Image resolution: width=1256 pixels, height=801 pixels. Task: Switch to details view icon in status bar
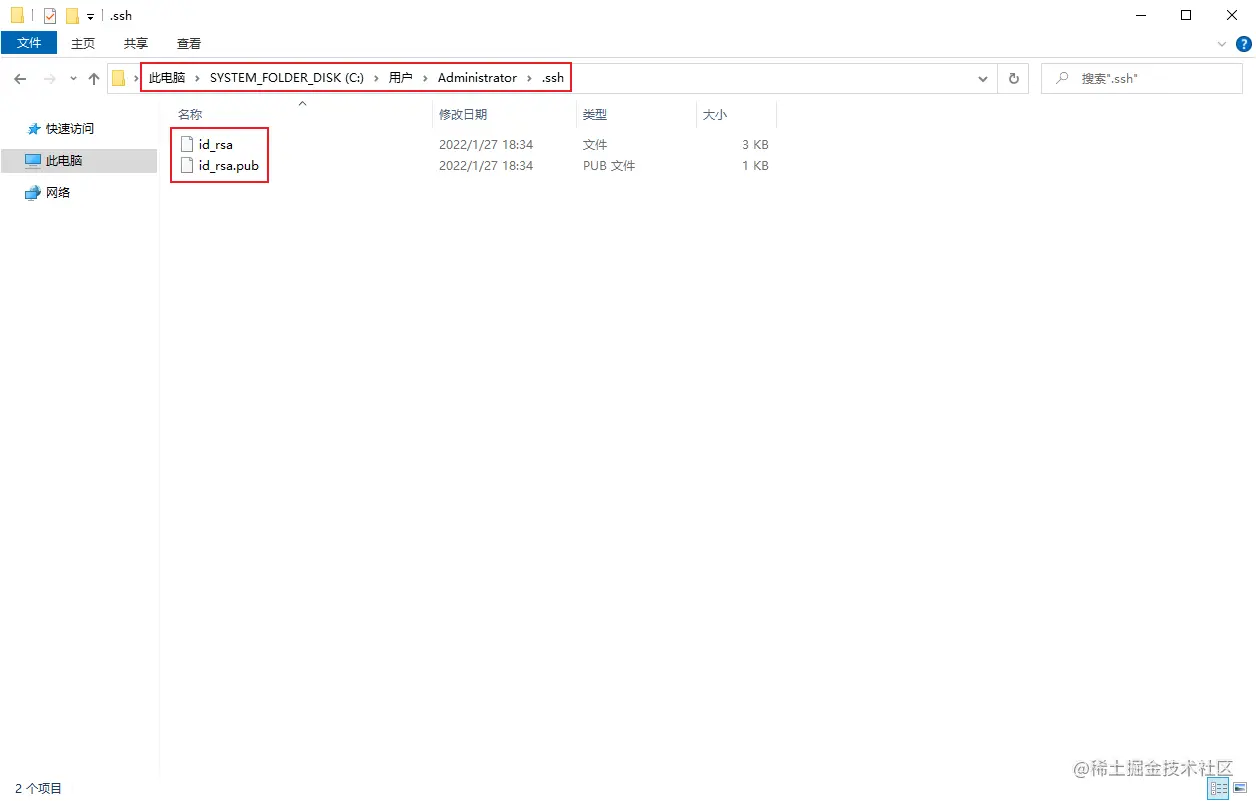click(x=1219, y=789)
